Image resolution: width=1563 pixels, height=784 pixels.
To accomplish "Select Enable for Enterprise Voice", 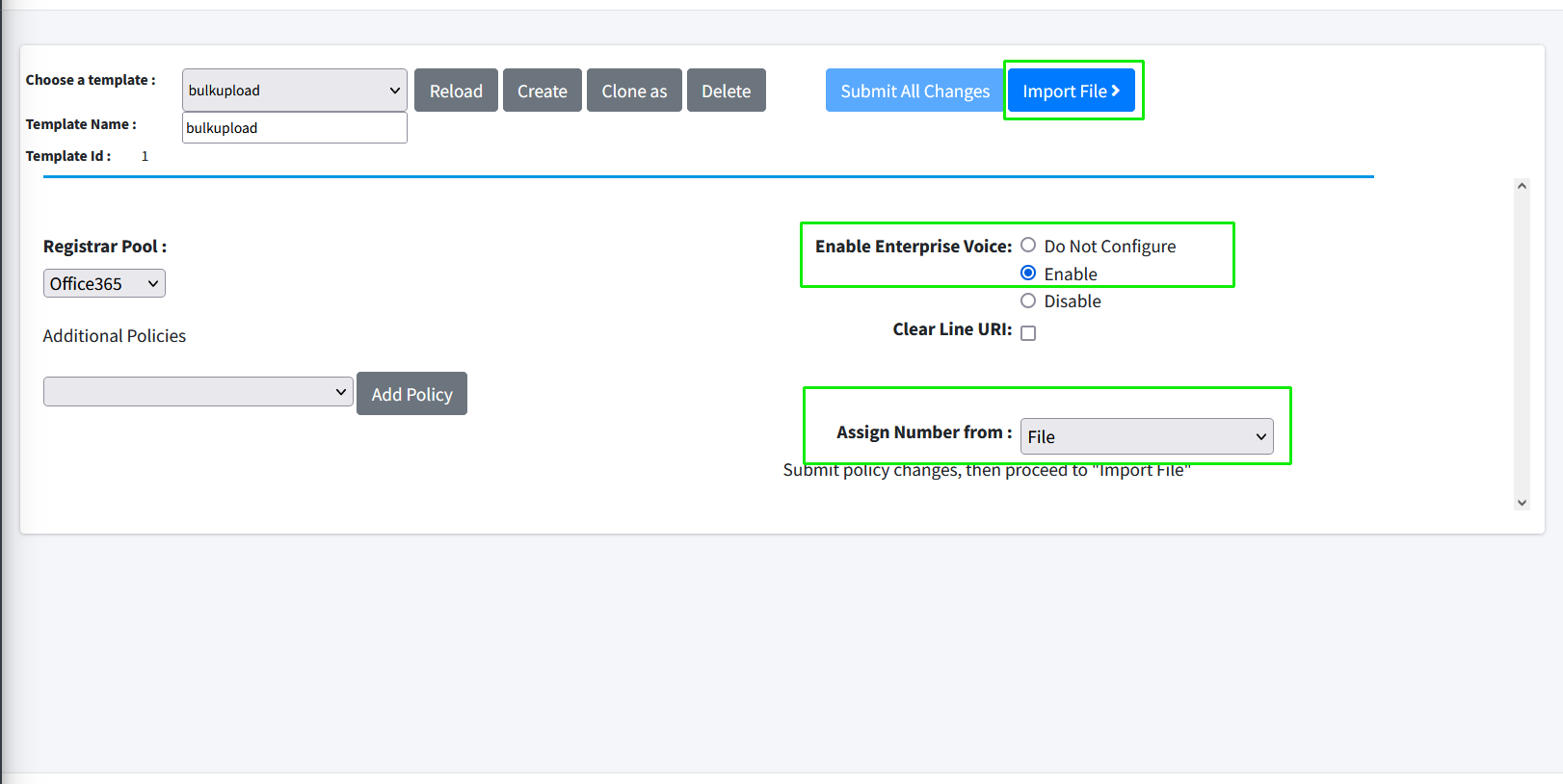I will [x=1028, y=274].
